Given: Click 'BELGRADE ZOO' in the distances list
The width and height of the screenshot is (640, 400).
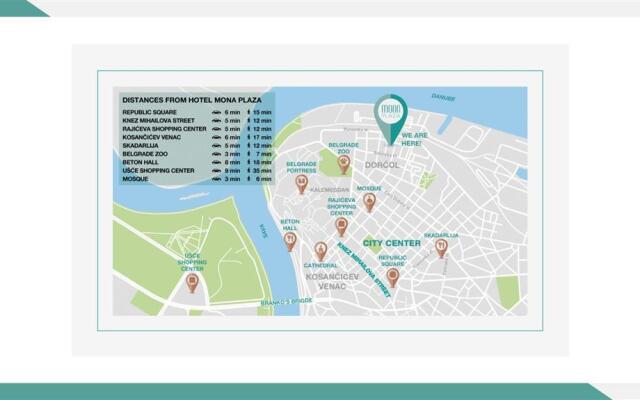Looking at the screenshot, I should [145, 154].
